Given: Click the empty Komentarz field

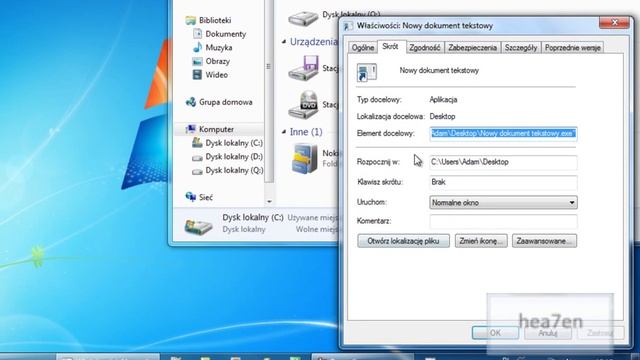Looking at the screenshot, I should coord(503,221).
